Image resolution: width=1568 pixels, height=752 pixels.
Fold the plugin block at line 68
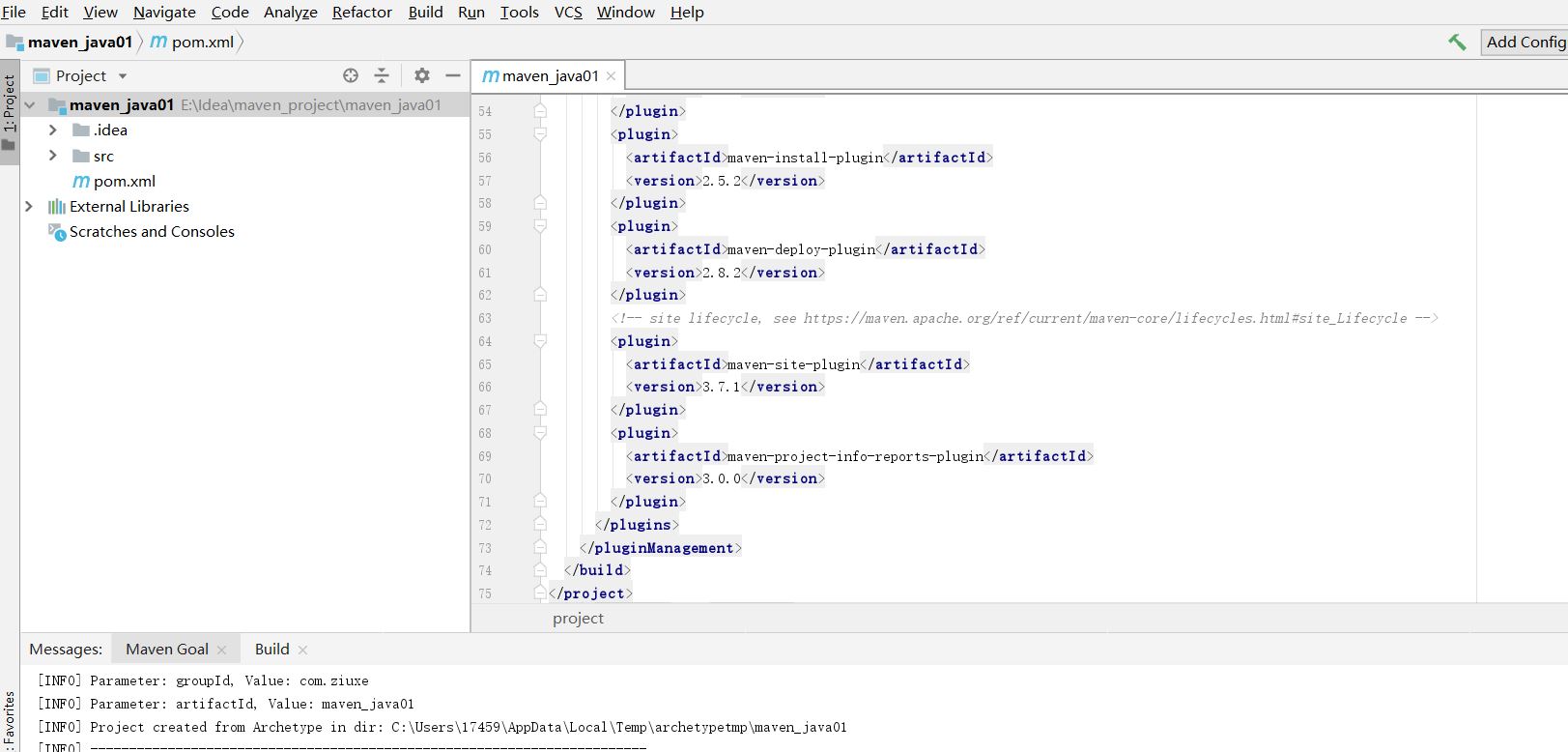540,433
